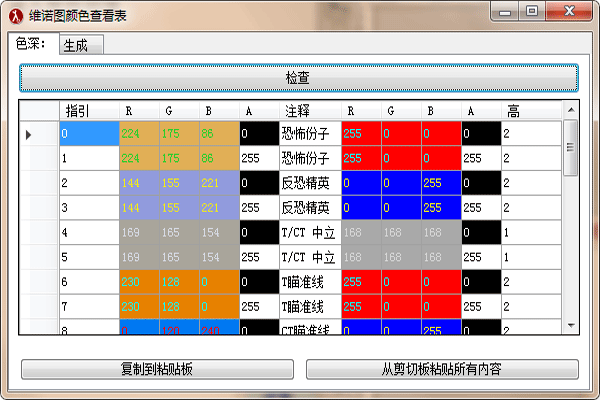
Task: Click T瞄准线 comment in row 7
Action: [310, 307]
